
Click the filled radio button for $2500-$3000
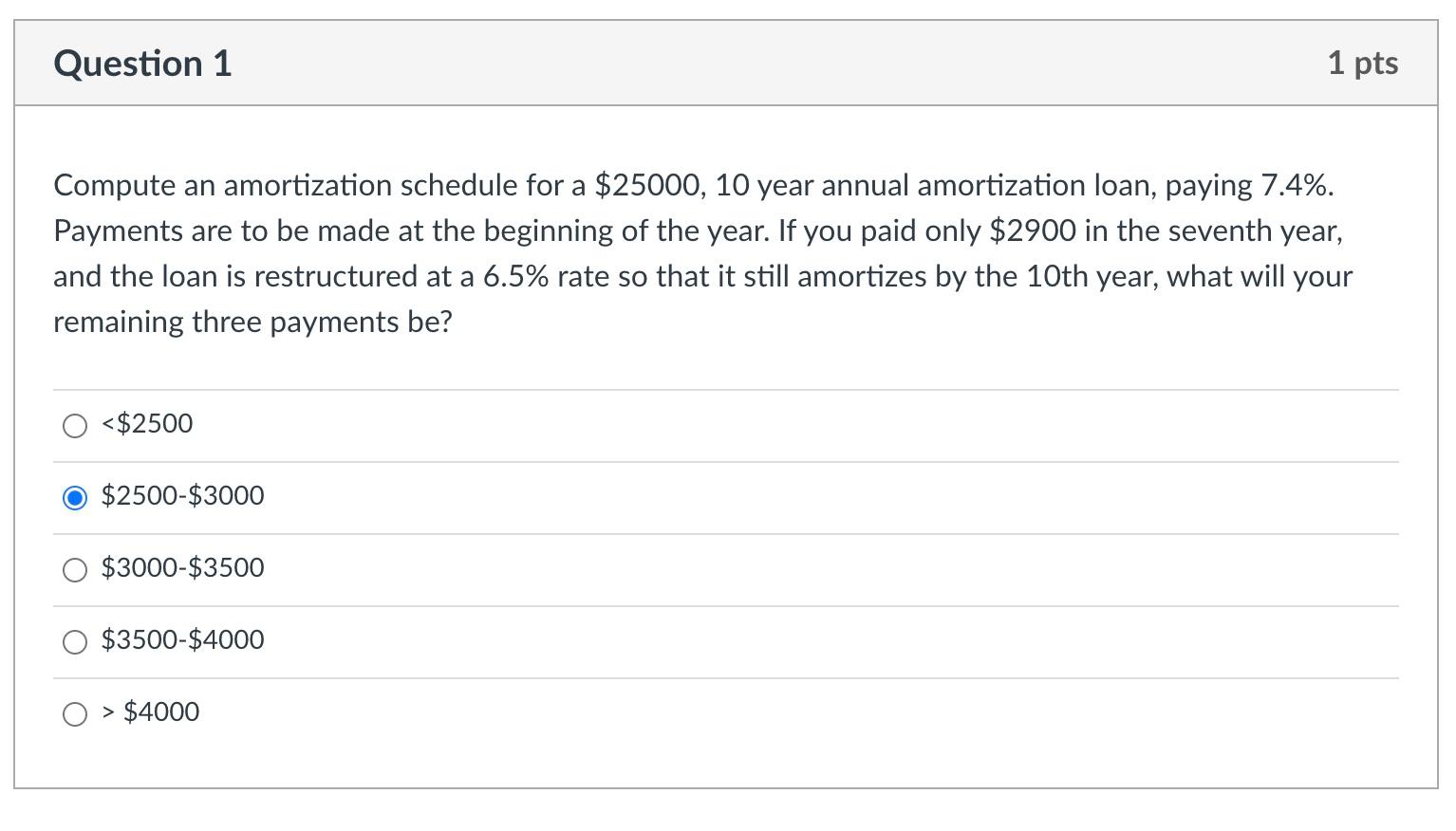(x=75, y=498)
